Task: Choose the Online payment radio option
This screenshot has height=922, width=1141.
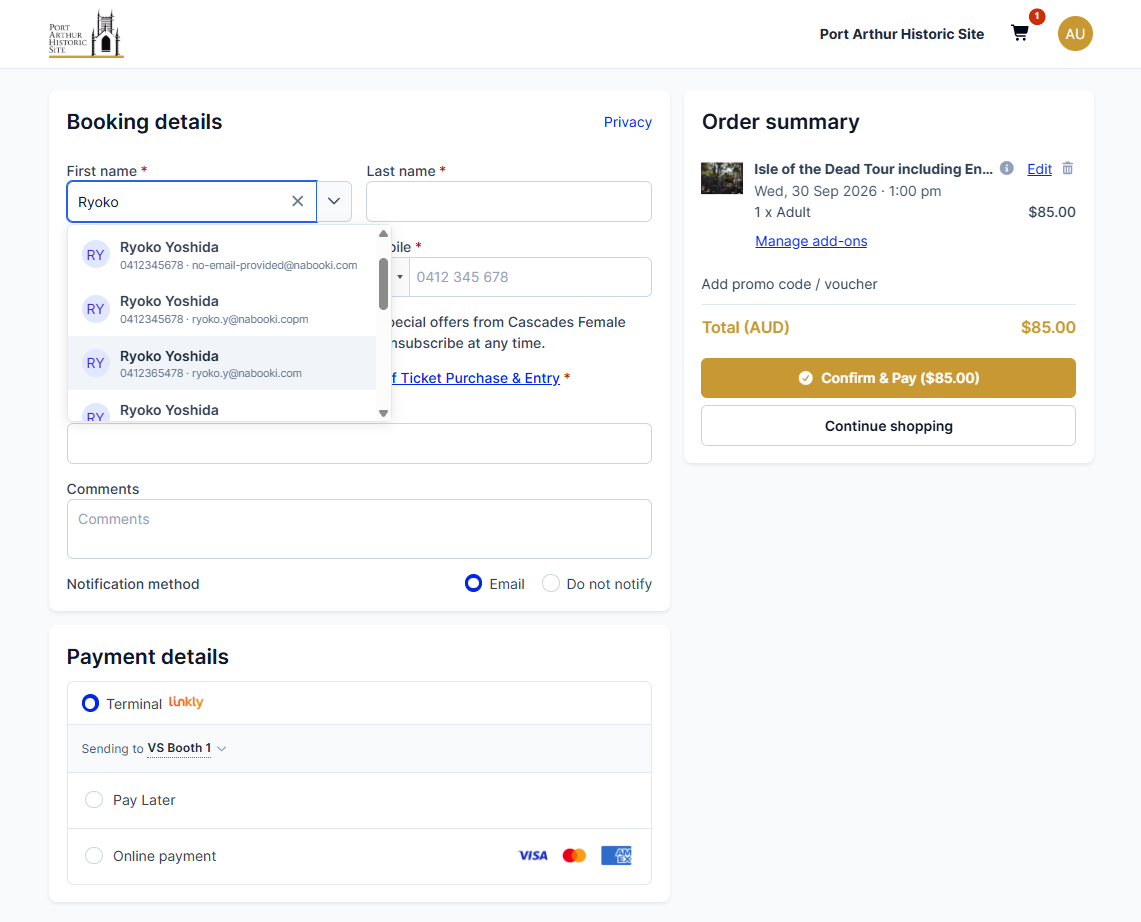Action: 94,856
